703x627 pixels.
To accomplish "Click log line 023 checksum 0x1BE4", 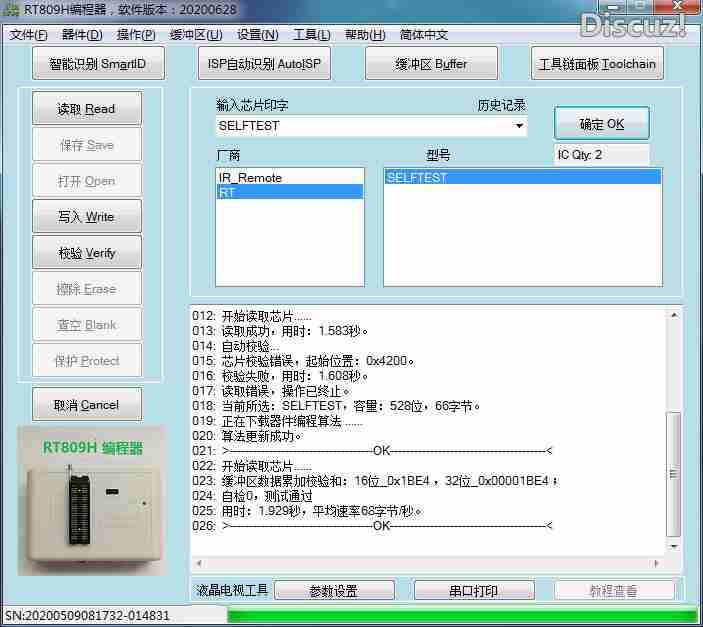I will 375,481.
